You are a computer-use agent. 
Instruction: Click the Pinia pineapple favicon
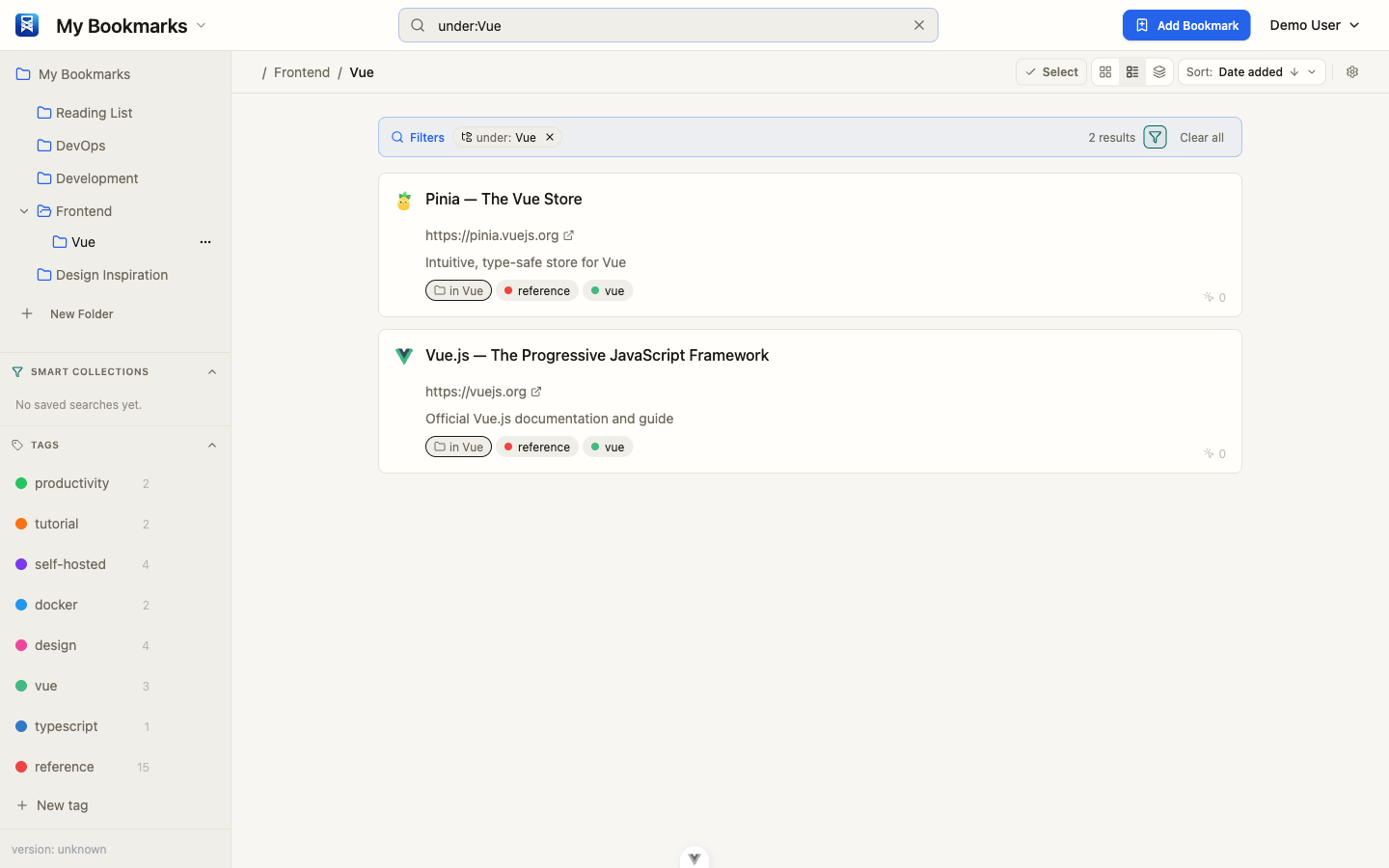click(x=404, y=201)
